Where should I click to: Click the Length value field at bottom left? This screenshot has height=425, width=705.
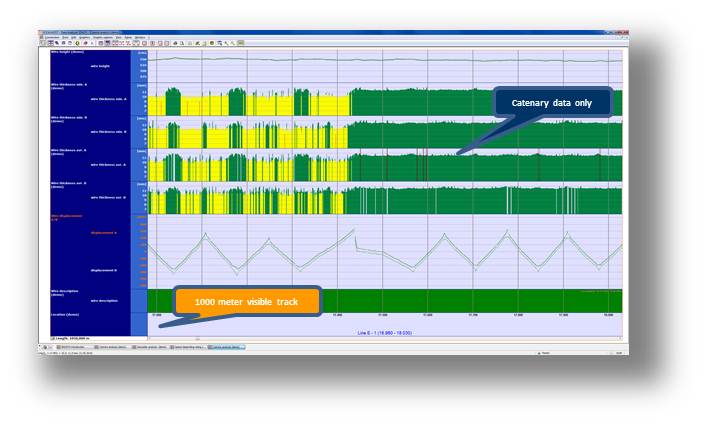point(72,339)
